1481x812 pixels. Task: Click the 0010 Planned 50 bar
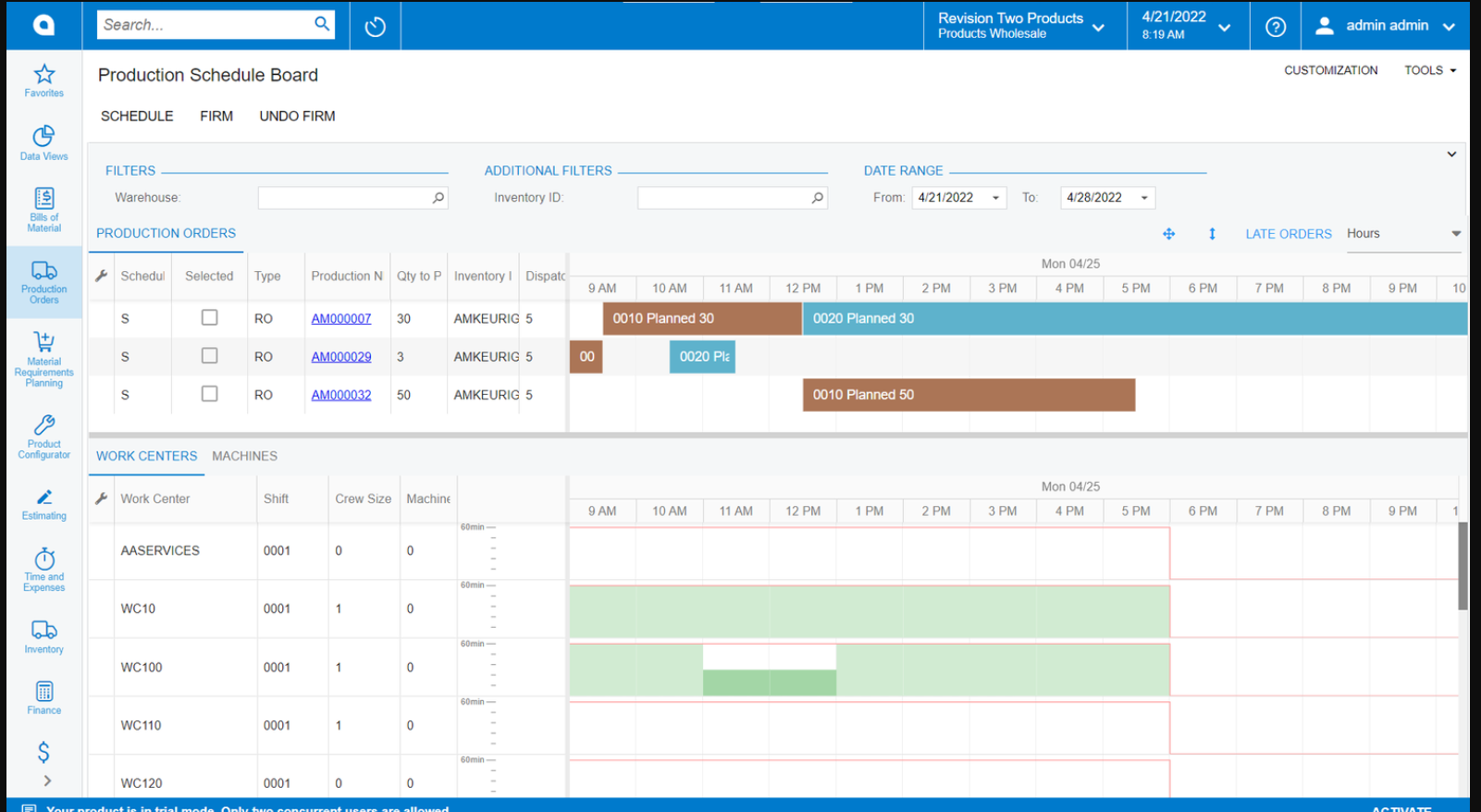tap(969, 395)
